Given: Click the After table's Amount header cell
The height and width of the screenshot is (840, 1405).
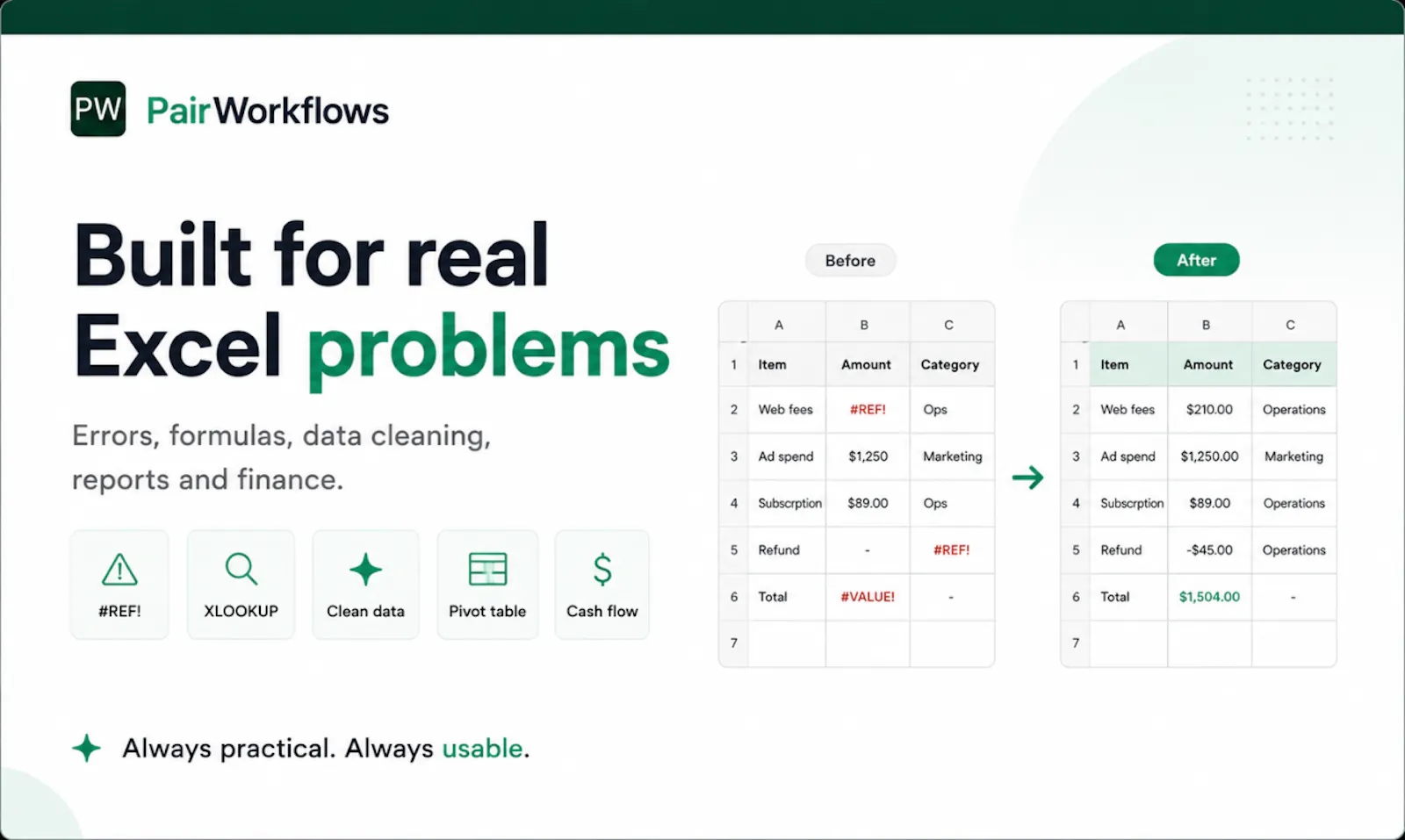Looking at the screenshot, I should 1209,364.
